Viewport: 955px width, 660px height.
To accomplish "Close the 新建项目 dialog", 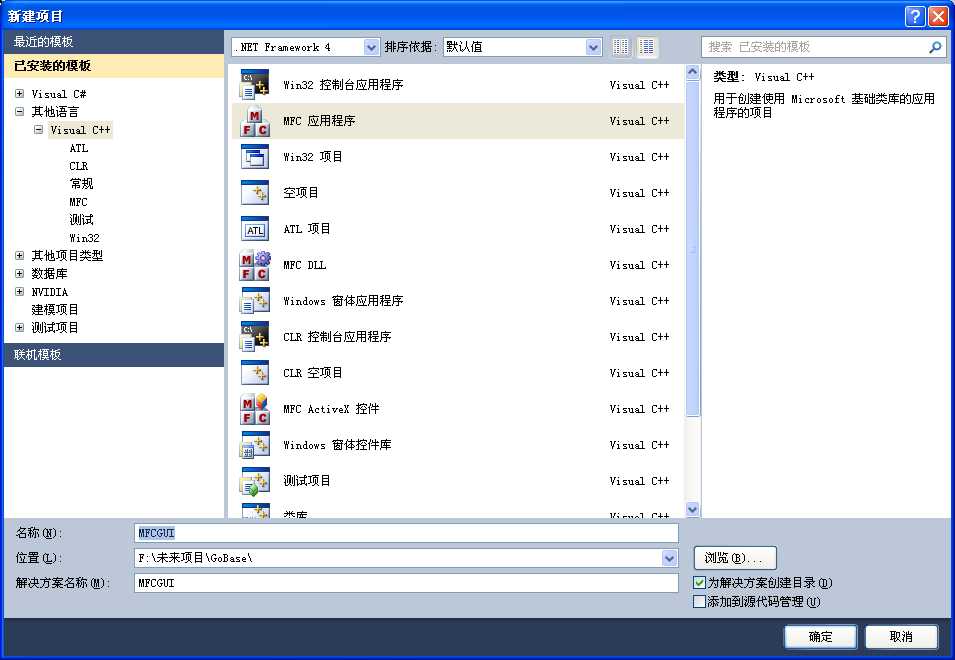I will tap(938, 16).
